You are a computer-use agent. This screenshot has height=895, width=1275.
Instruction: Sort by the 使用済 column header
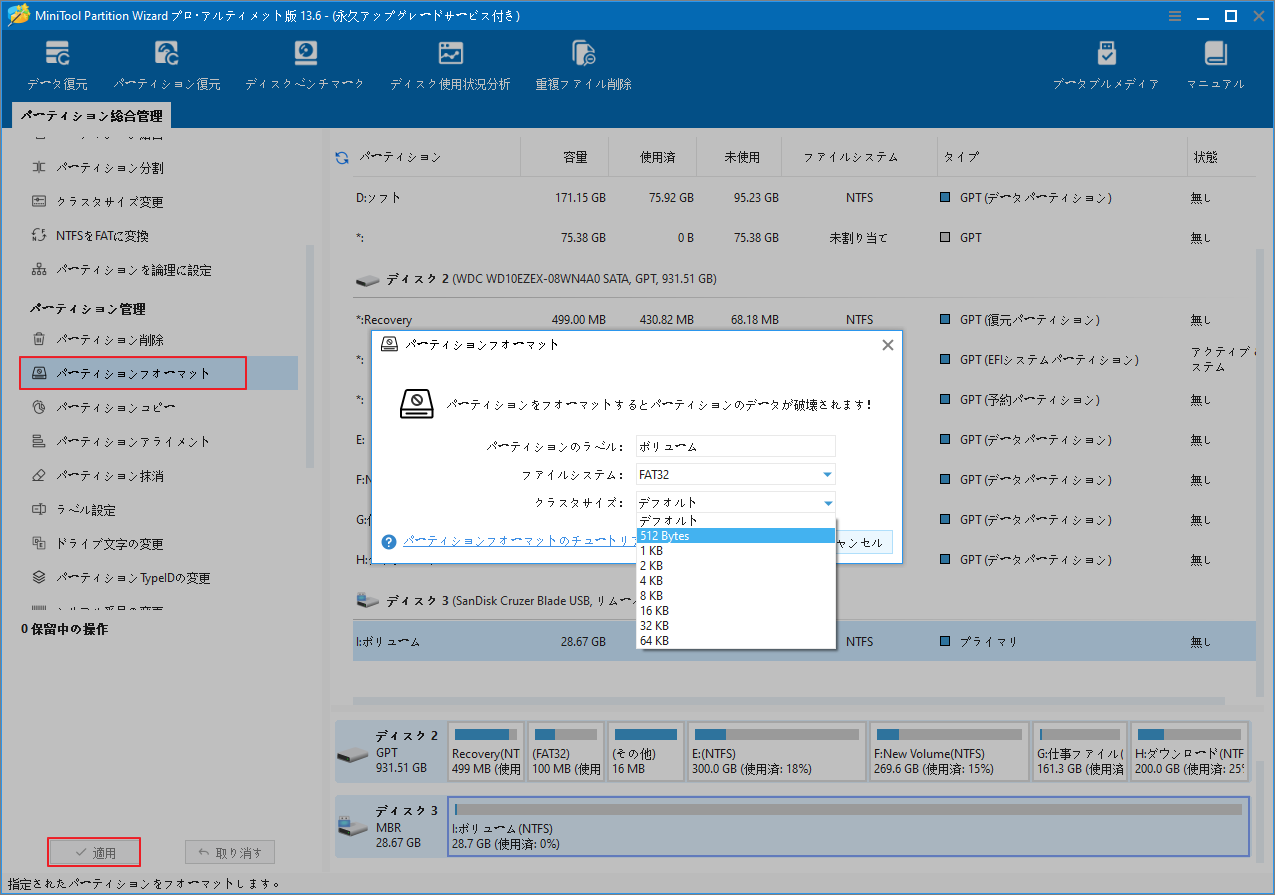[658, 157]
